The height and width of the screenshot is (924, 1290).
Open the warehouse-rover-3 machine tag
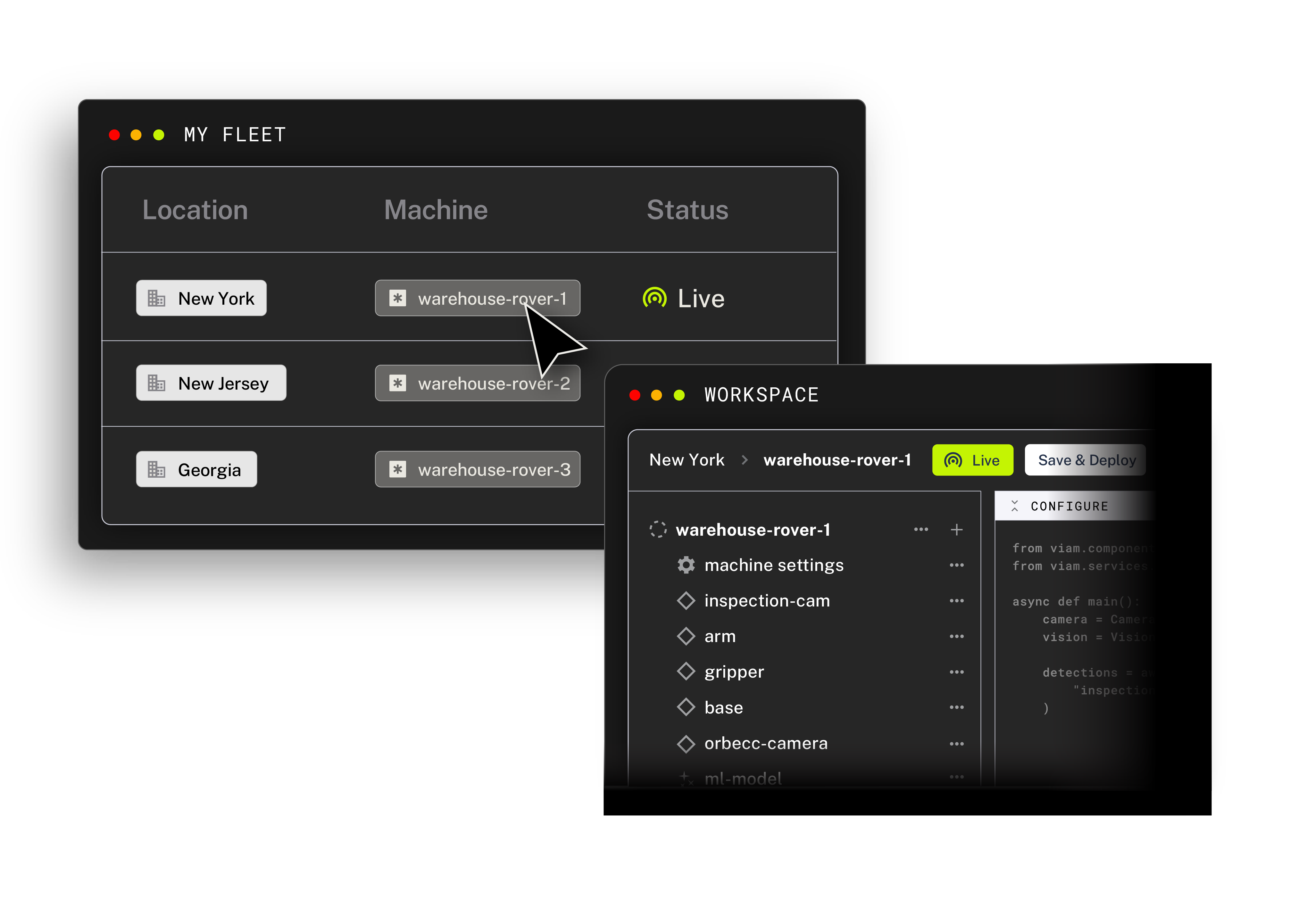(x=477, y=469)
